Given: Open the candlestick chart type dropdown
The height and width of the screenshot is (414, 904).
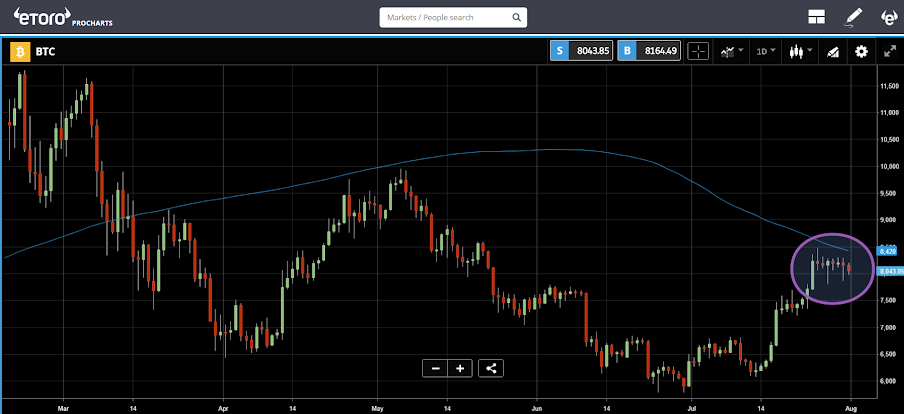Looking at the screenshot, I should (801, 51).
